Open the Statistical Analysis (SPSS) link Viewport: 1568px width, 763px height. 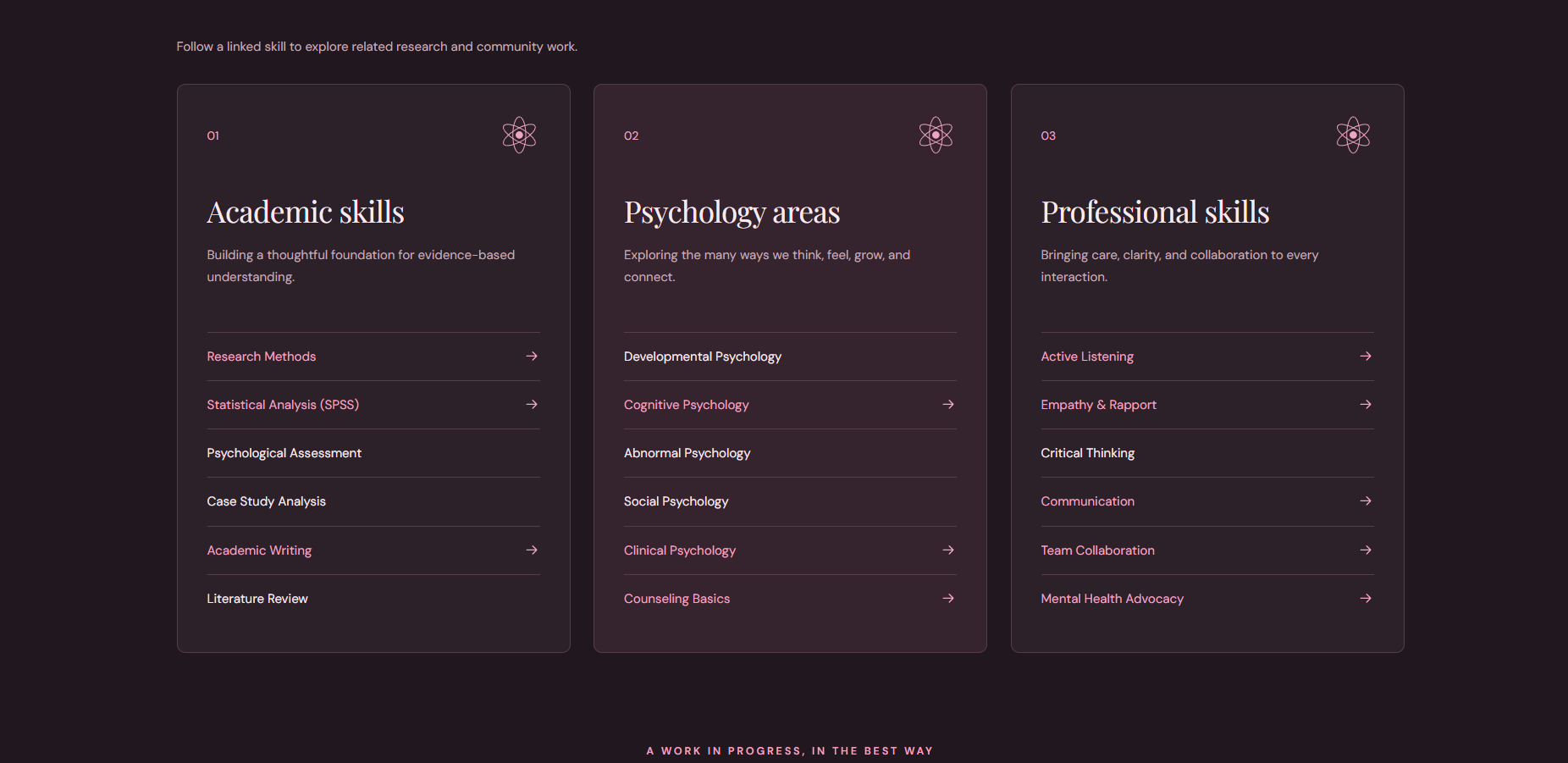click(373, 405)
